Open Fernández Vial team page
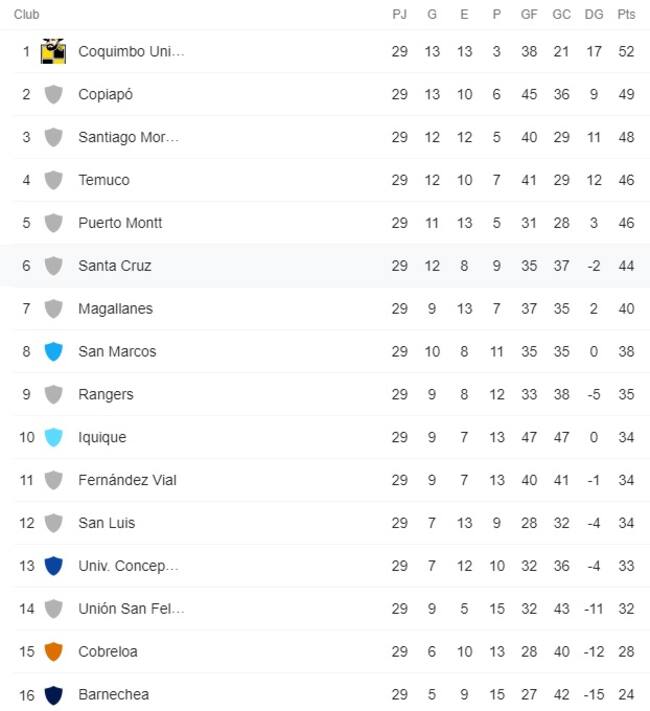 [127, 480]
